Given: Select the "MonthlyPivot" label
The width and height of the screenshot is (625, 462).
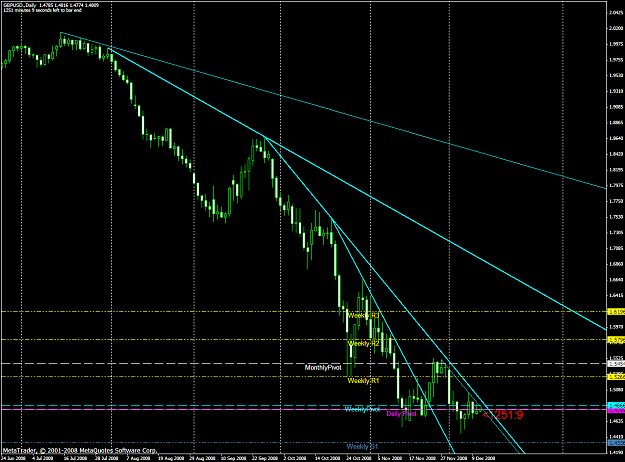Looking at the screenshot, I should click(323, 368).
